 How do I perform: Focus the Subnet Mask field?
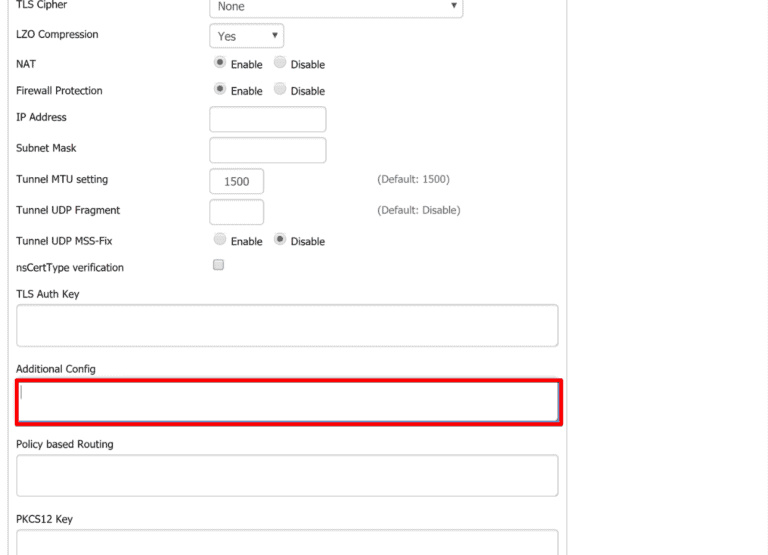point(267,150)
